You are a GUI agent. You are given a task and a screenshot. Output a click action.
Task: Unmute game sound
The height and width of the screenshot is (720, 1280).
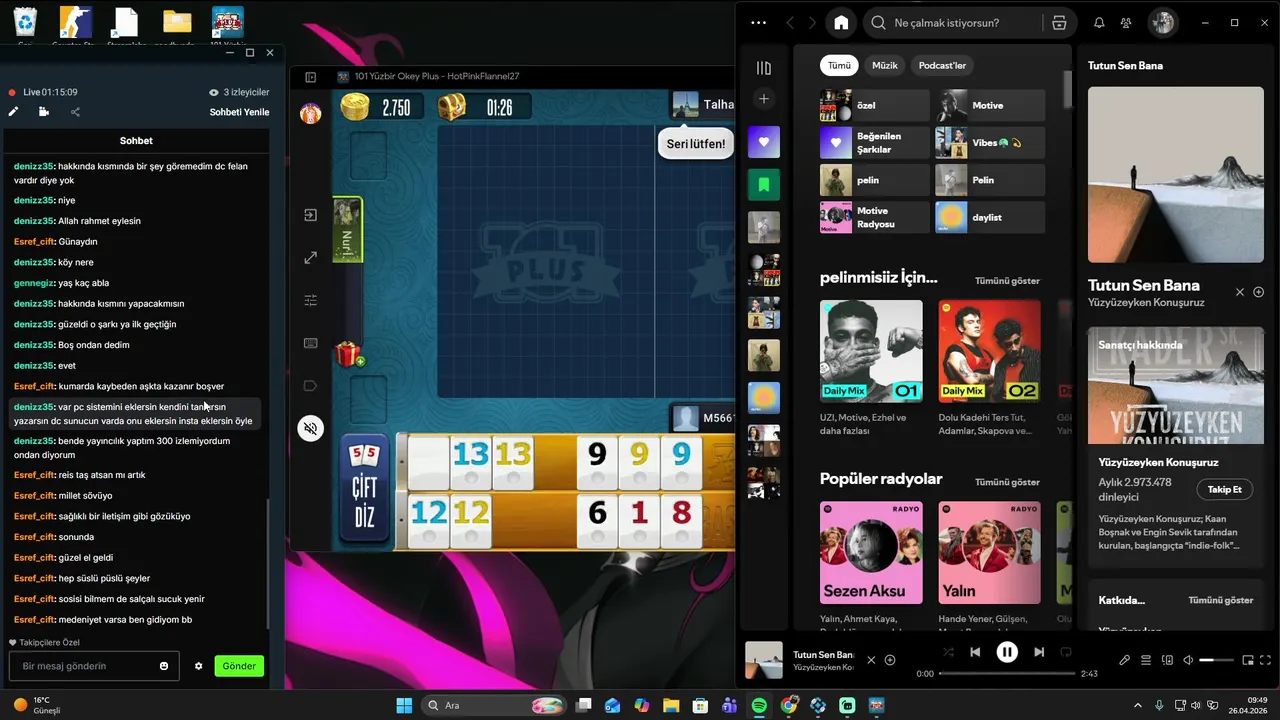(310, 429)
